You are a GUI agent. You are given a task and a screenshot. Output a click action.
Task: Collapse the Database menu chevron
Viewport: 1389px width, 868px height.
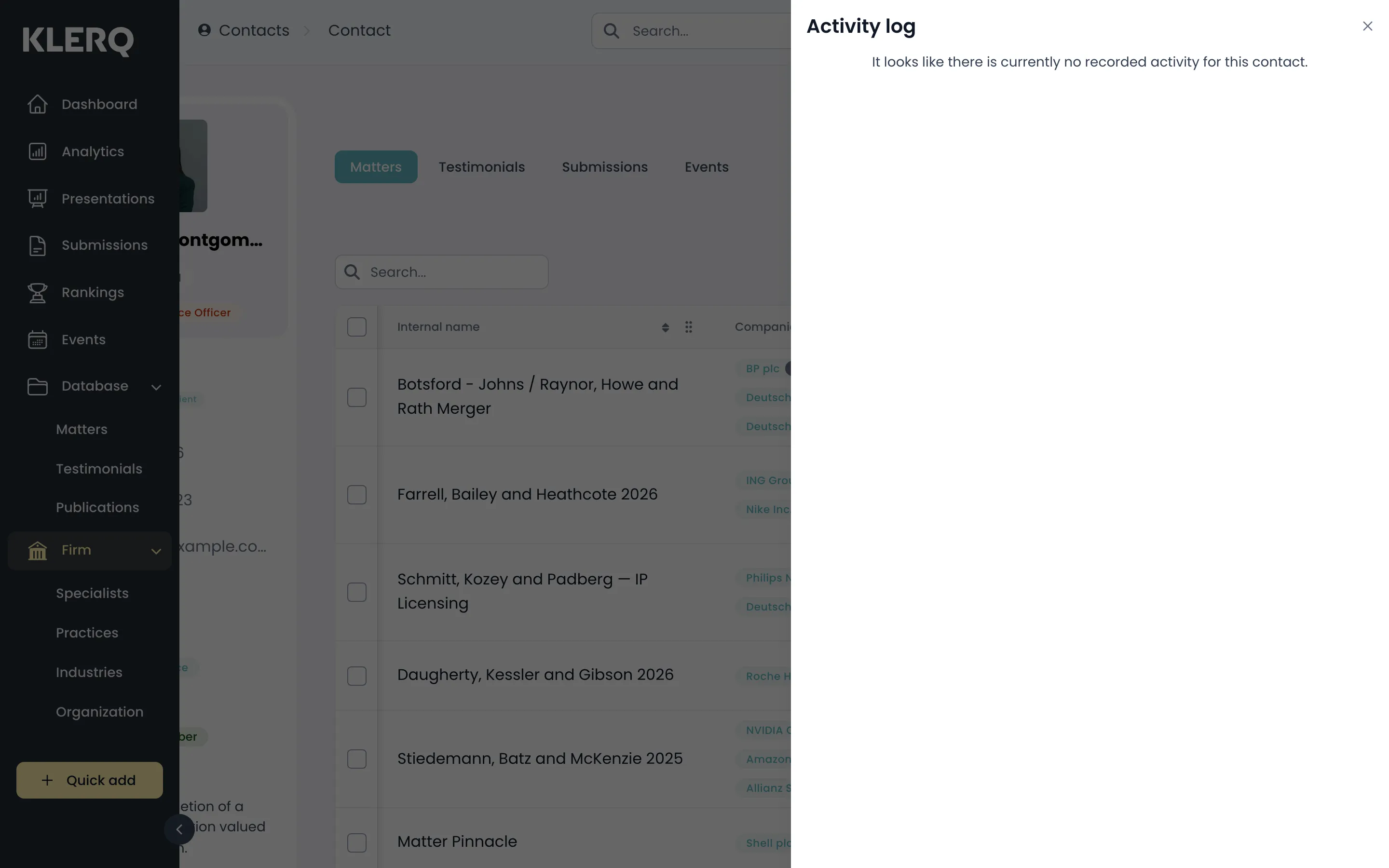(156, 387)
